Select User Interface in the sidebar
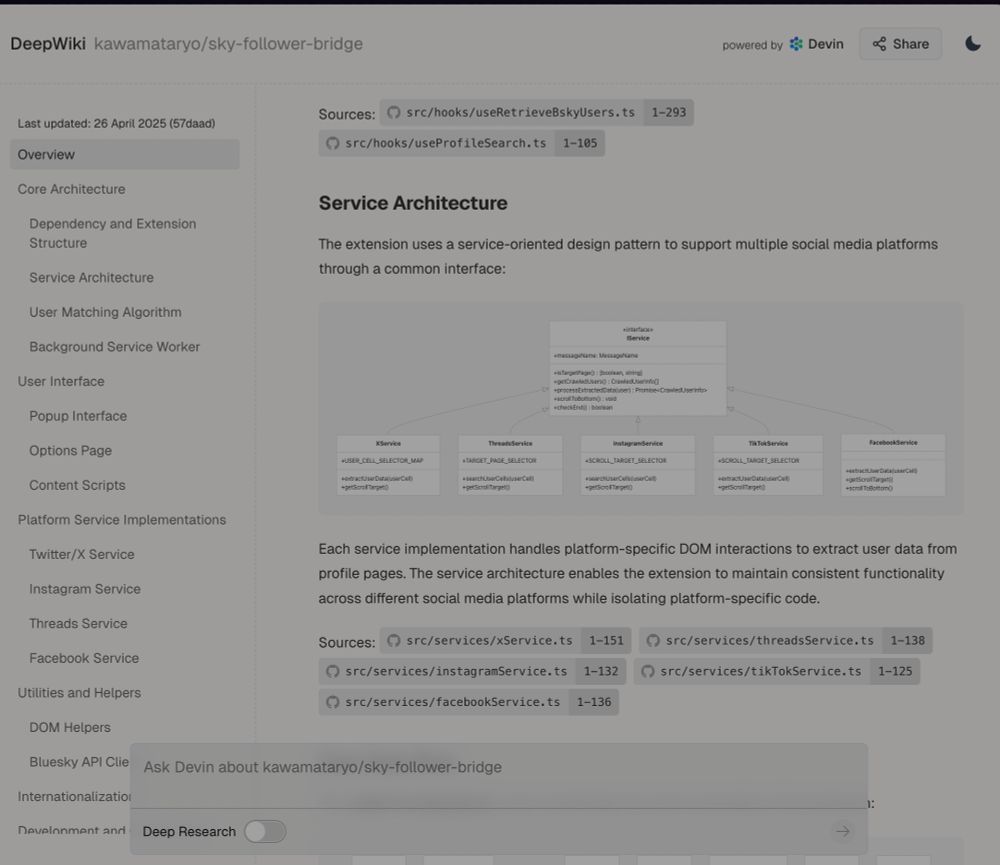 click(x=61, y=381)
